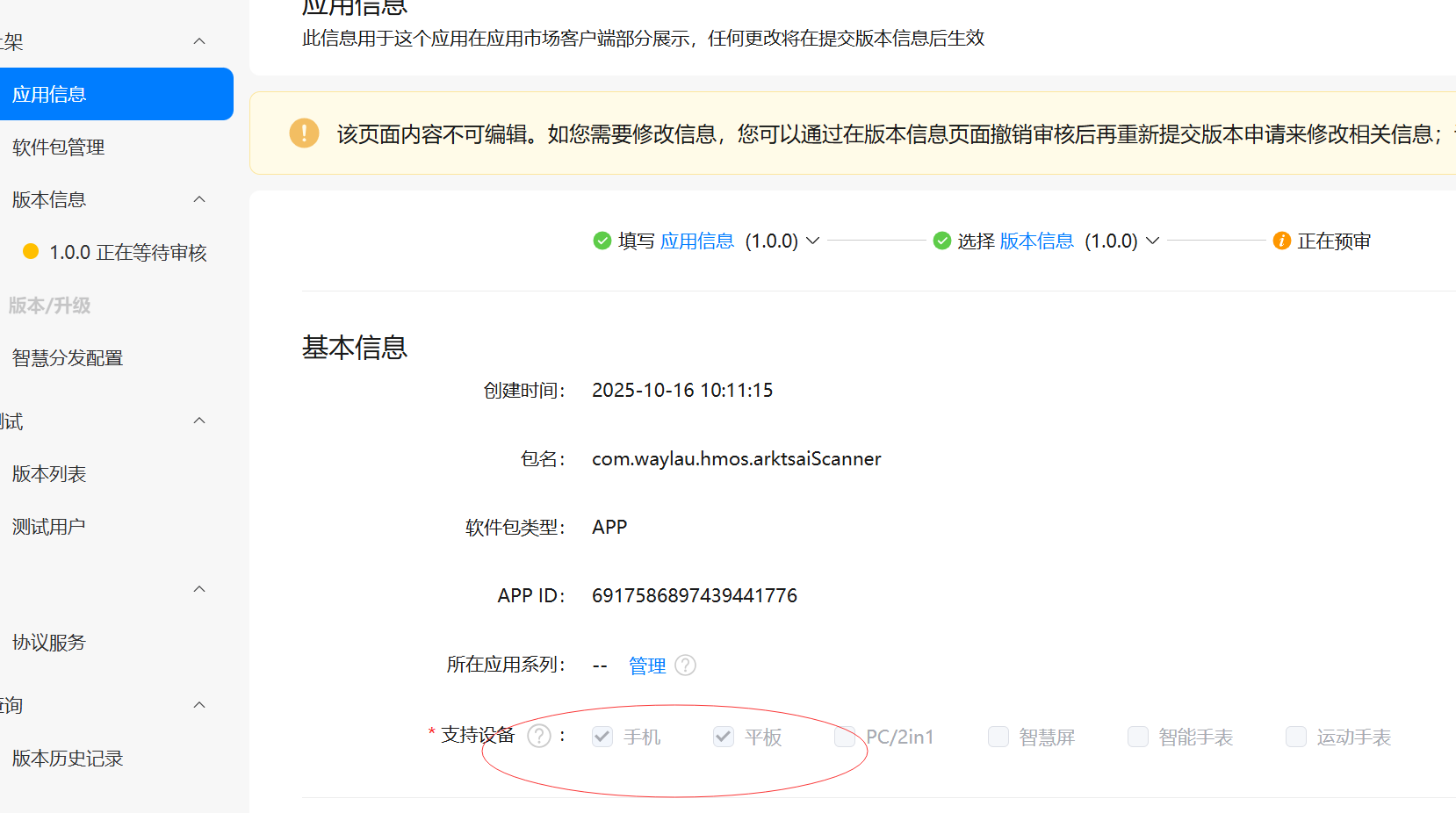1456x813 pixels.
Task: Select 1.0.0 正在等待审核 version entry
Action: click(x=127, y=253)
